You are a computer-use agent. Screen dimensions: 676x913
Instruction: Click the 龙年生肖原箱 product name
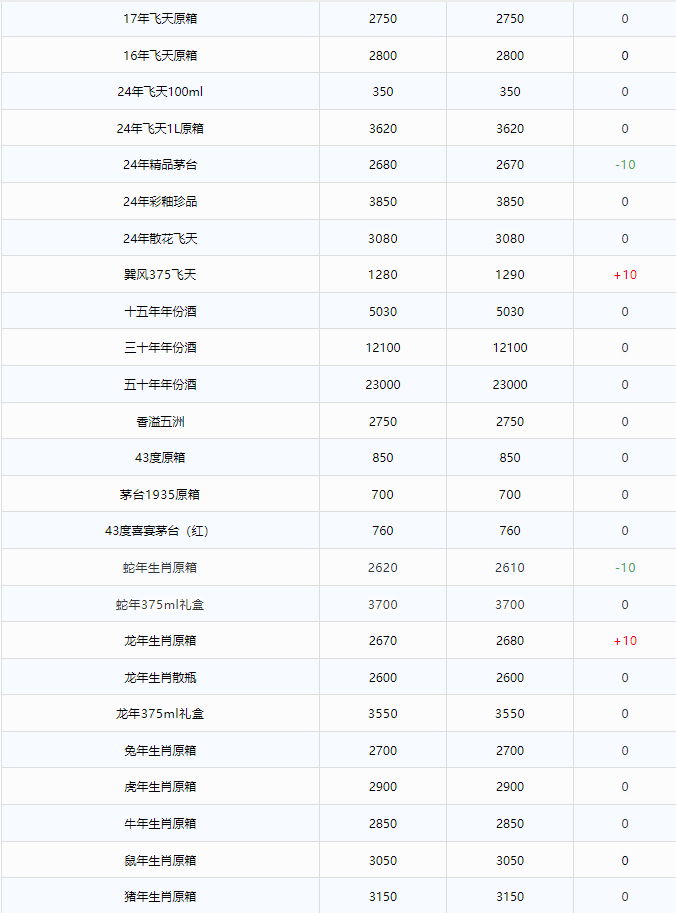point(160,640)
